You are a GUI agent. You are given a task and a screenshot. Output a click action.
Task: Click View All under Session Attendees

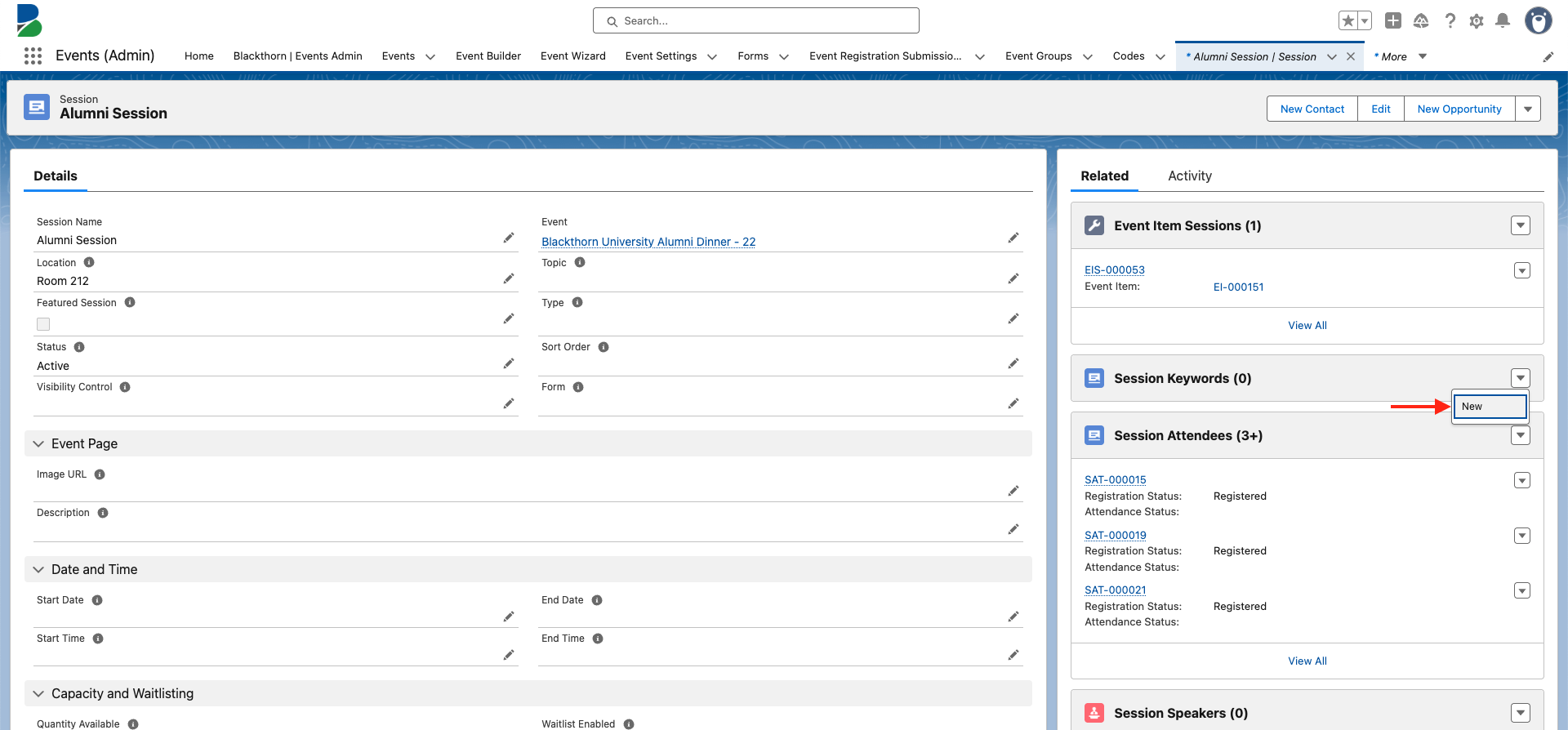(1307, 661)
